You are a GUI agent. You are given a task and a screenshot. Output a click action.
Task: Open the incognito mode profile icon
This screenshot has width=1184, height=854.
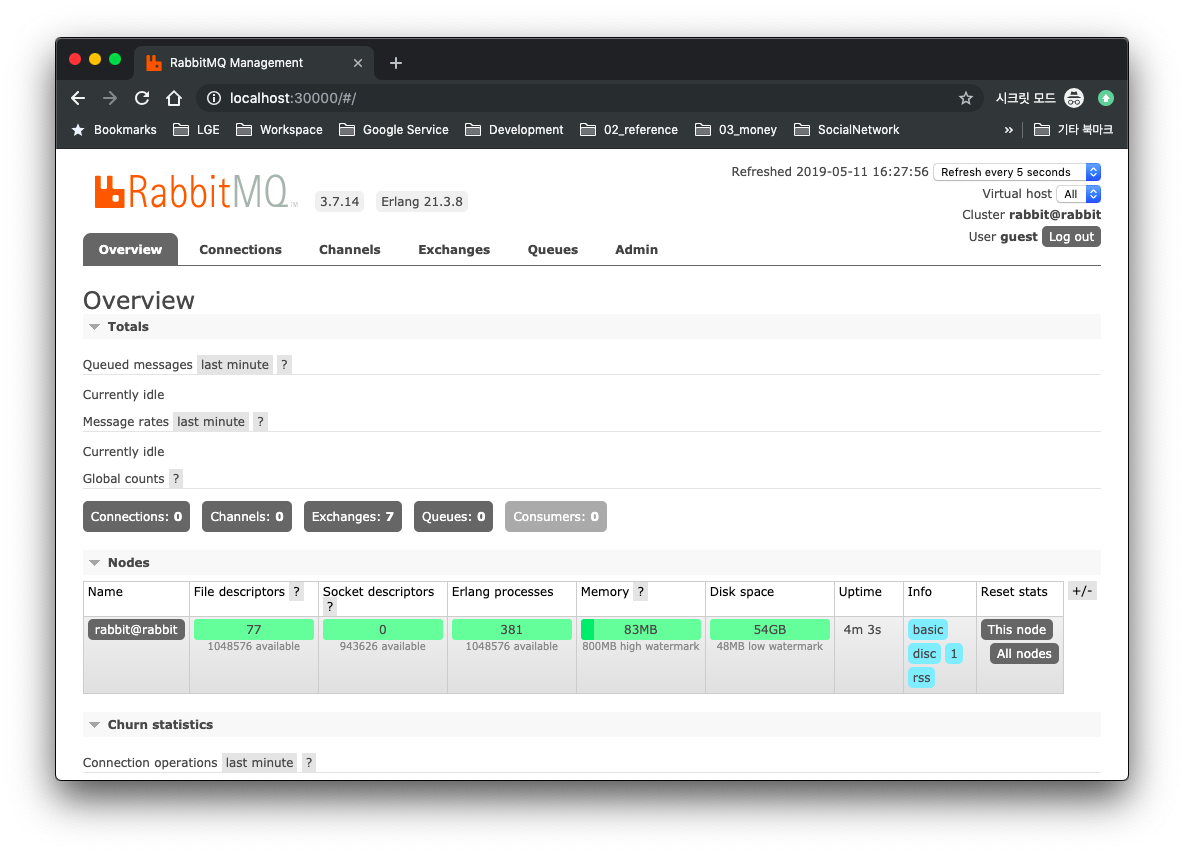[1074, 98]
